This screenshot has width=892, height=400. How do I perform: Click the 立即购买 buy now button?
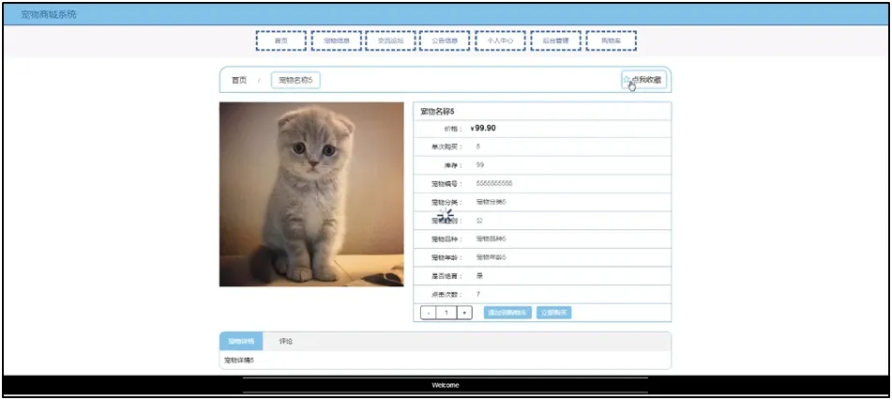point(554,313)
